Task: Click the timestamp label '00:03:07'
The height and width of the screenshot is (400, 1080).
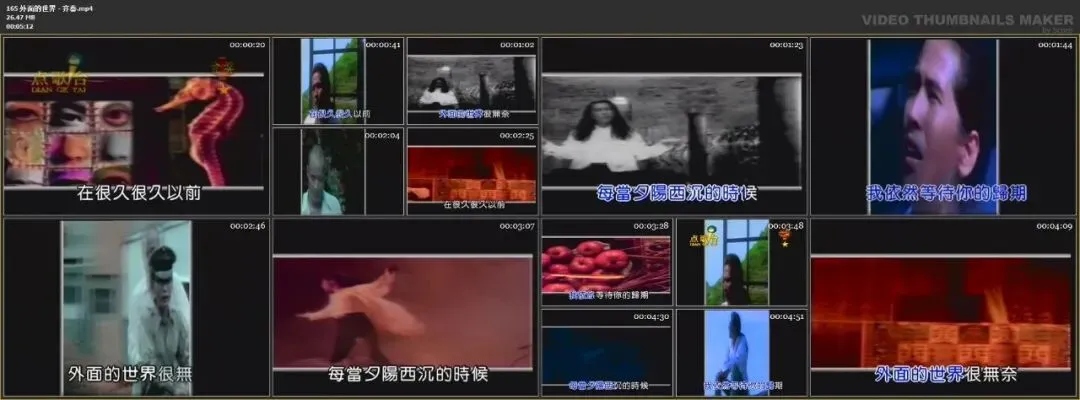Action: 517,226
